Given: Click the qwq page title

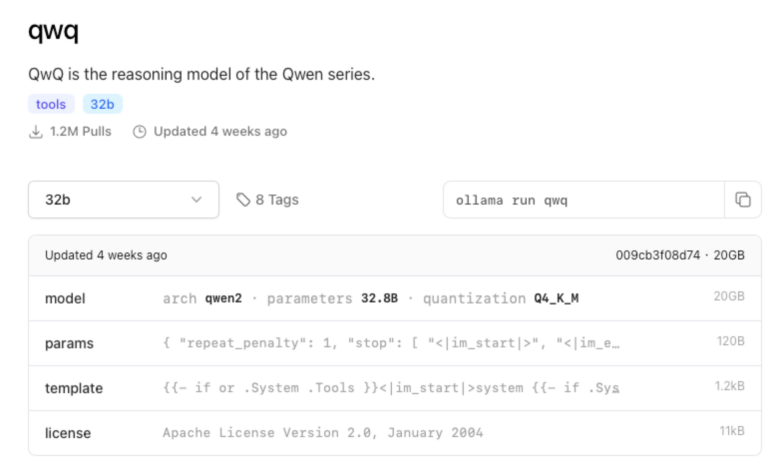Looking at the screenshot, I should point(53,31).
